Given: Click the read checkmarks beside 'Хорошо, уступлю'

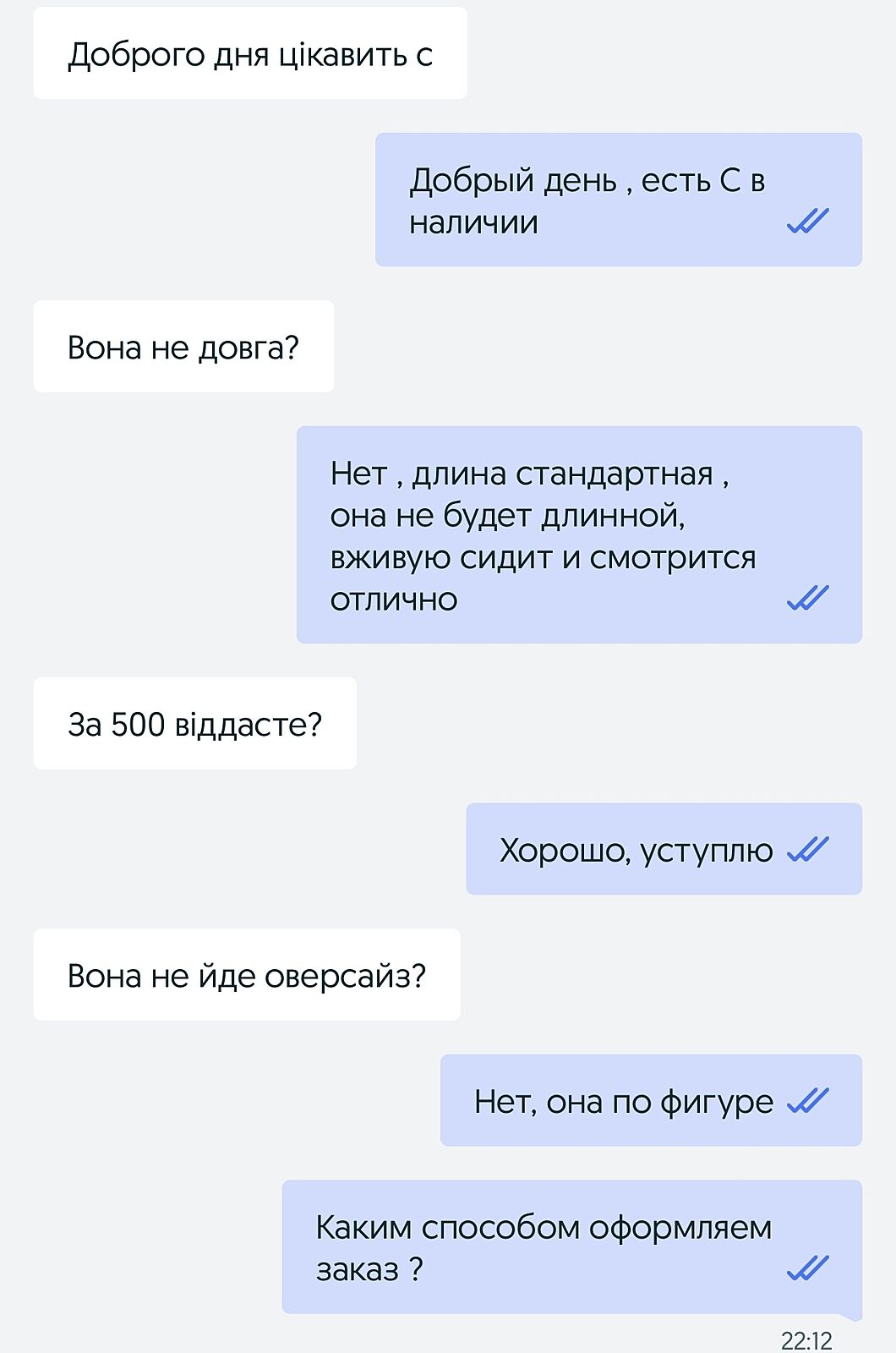Looking at the screenshot, I should (x=807, y=850).
